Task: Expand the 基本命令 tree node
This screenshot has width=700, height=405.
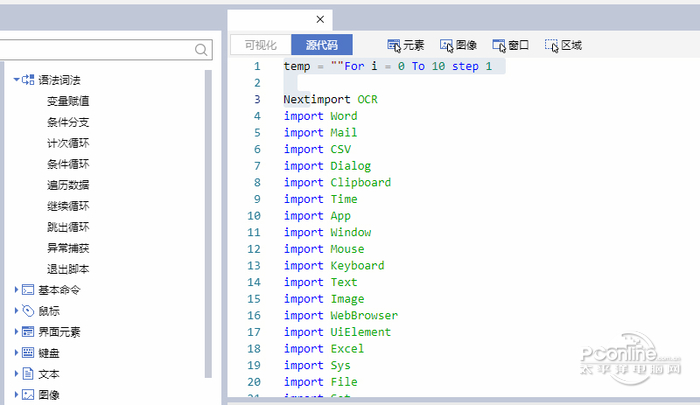Action: click(17, 290)
